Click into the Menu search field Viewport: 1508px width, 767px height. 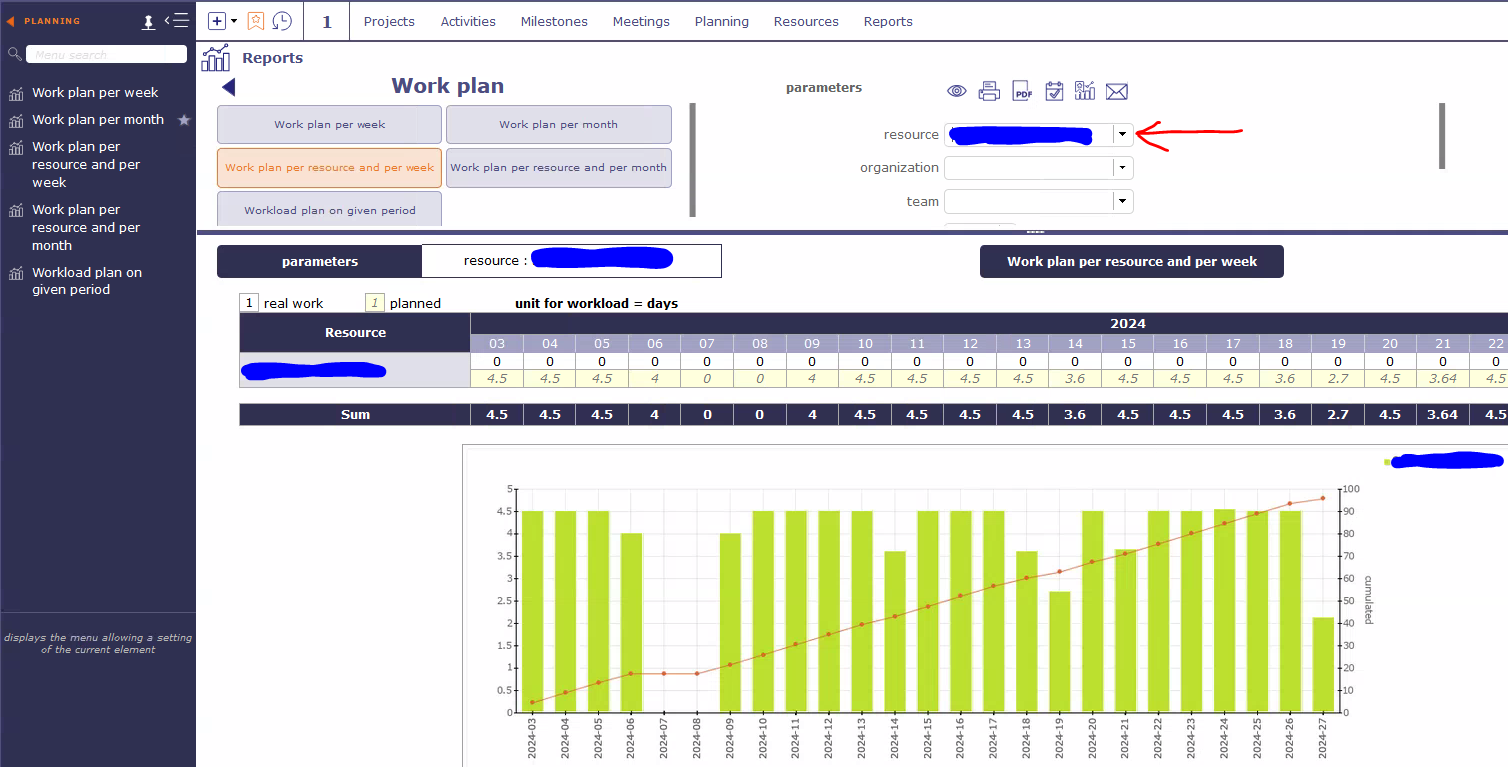[106, 55]
